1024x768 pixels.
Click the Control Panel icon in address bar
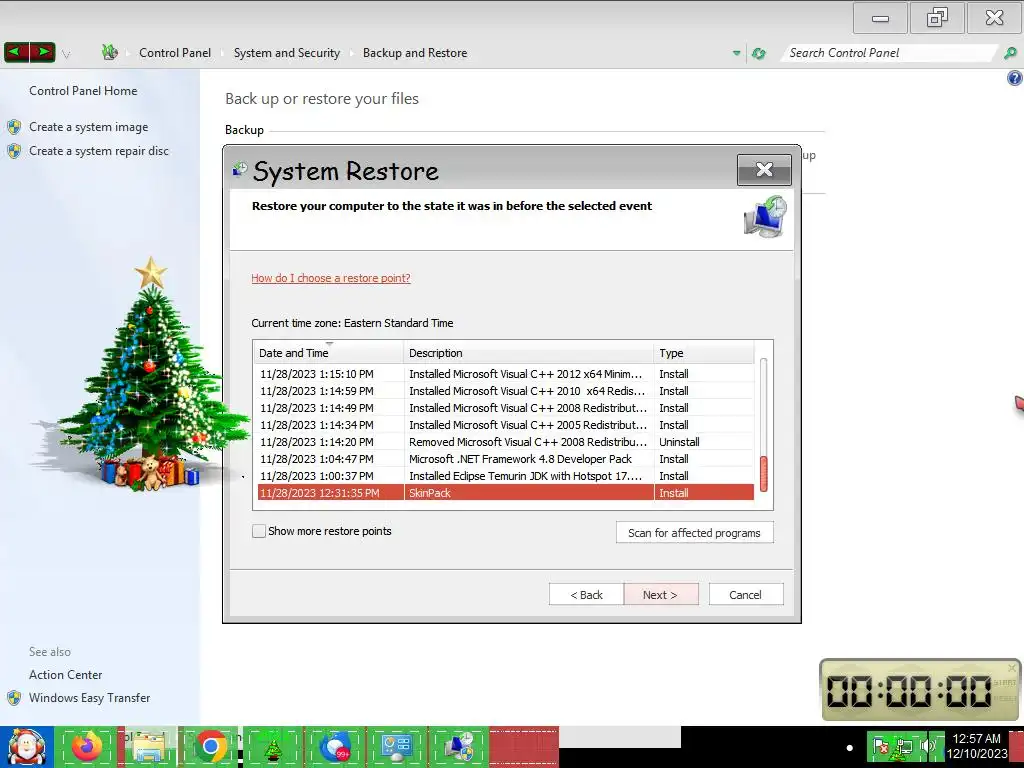[110, 52]
